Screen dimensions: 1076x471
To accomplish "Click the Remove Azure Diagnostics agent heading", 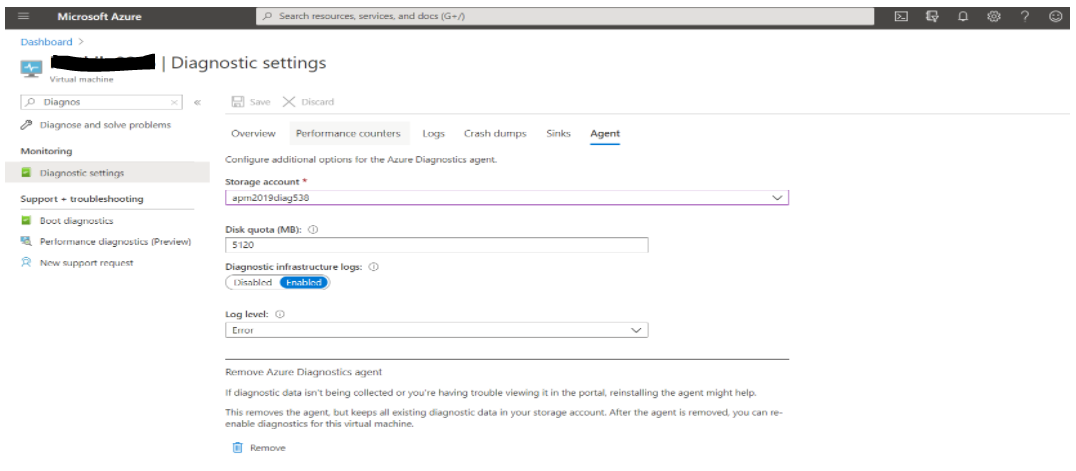I will coord(303,371).
